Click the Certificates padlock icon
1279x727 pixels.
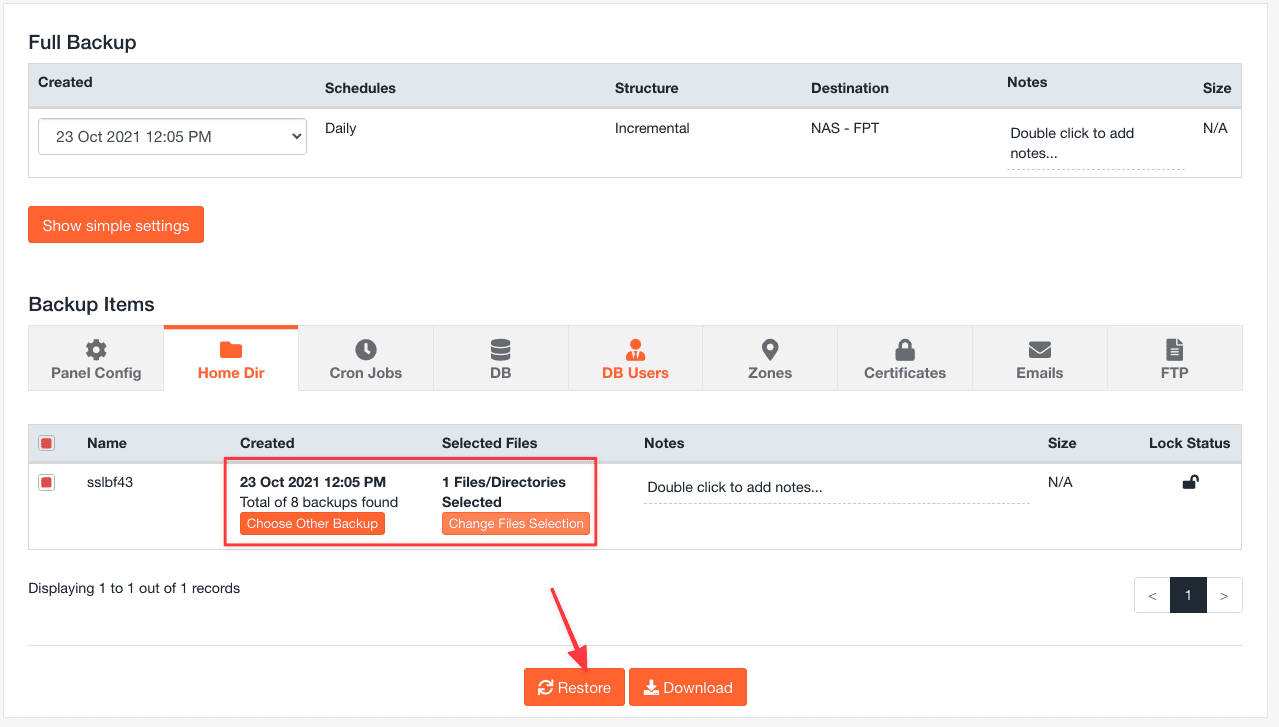click(x=905, y=350)
